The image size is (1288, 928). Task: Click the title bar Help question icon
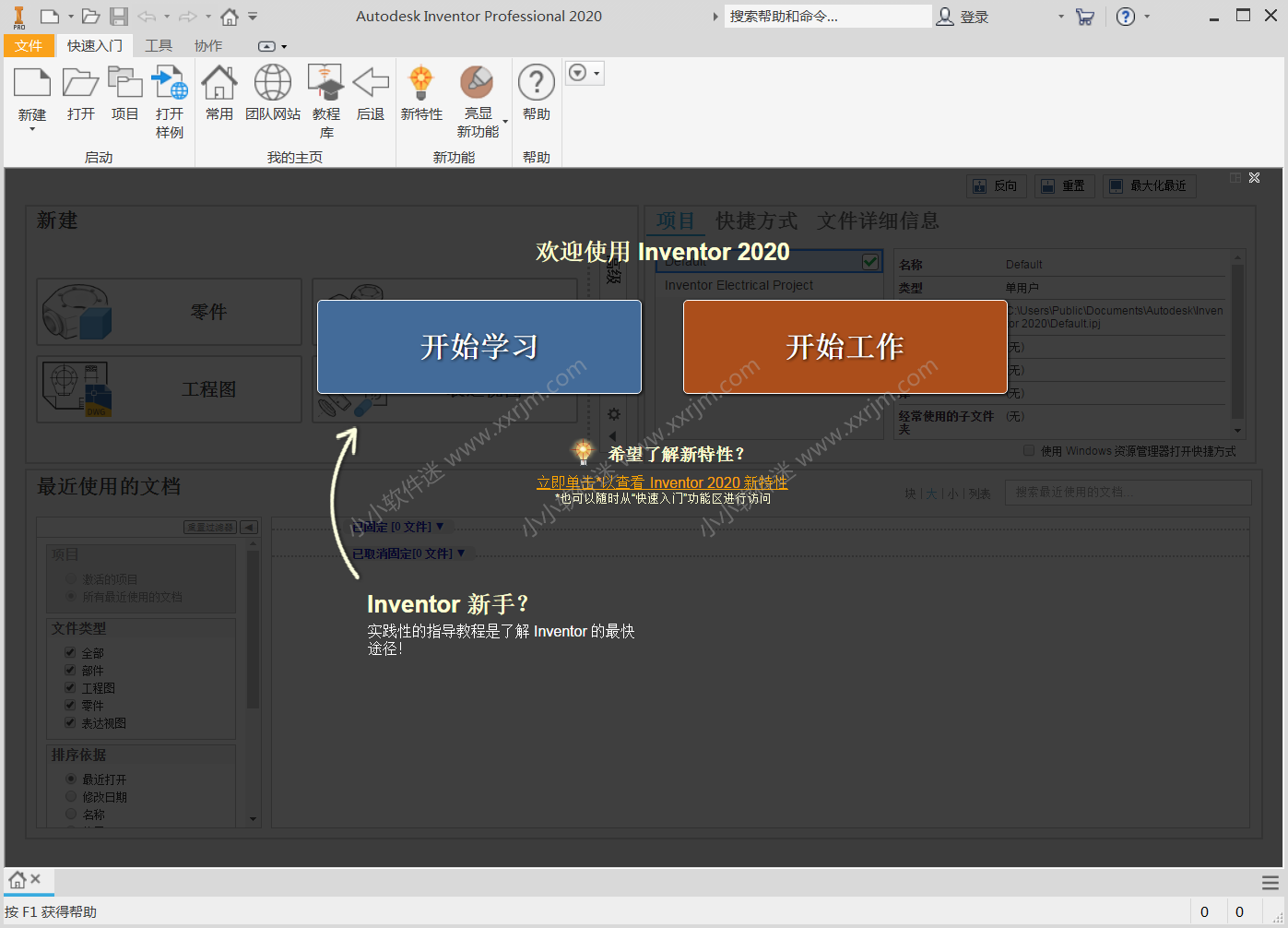pyautogui.click(x=1126, y=17)
